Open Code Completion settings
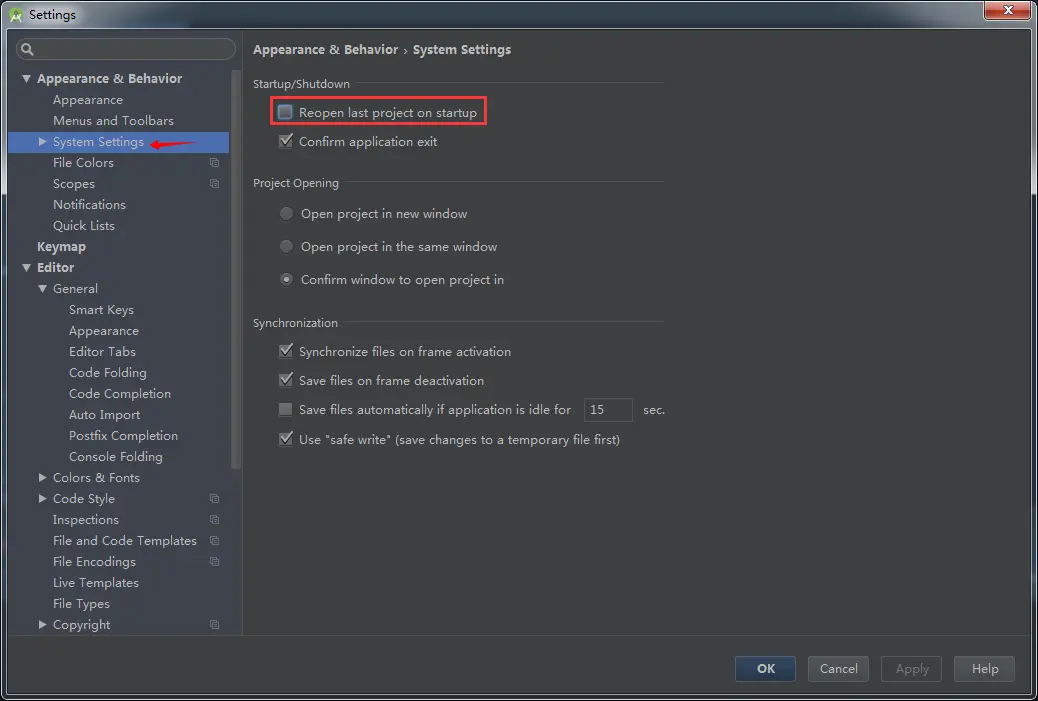 pyautogui.click(x=120, y=393)
